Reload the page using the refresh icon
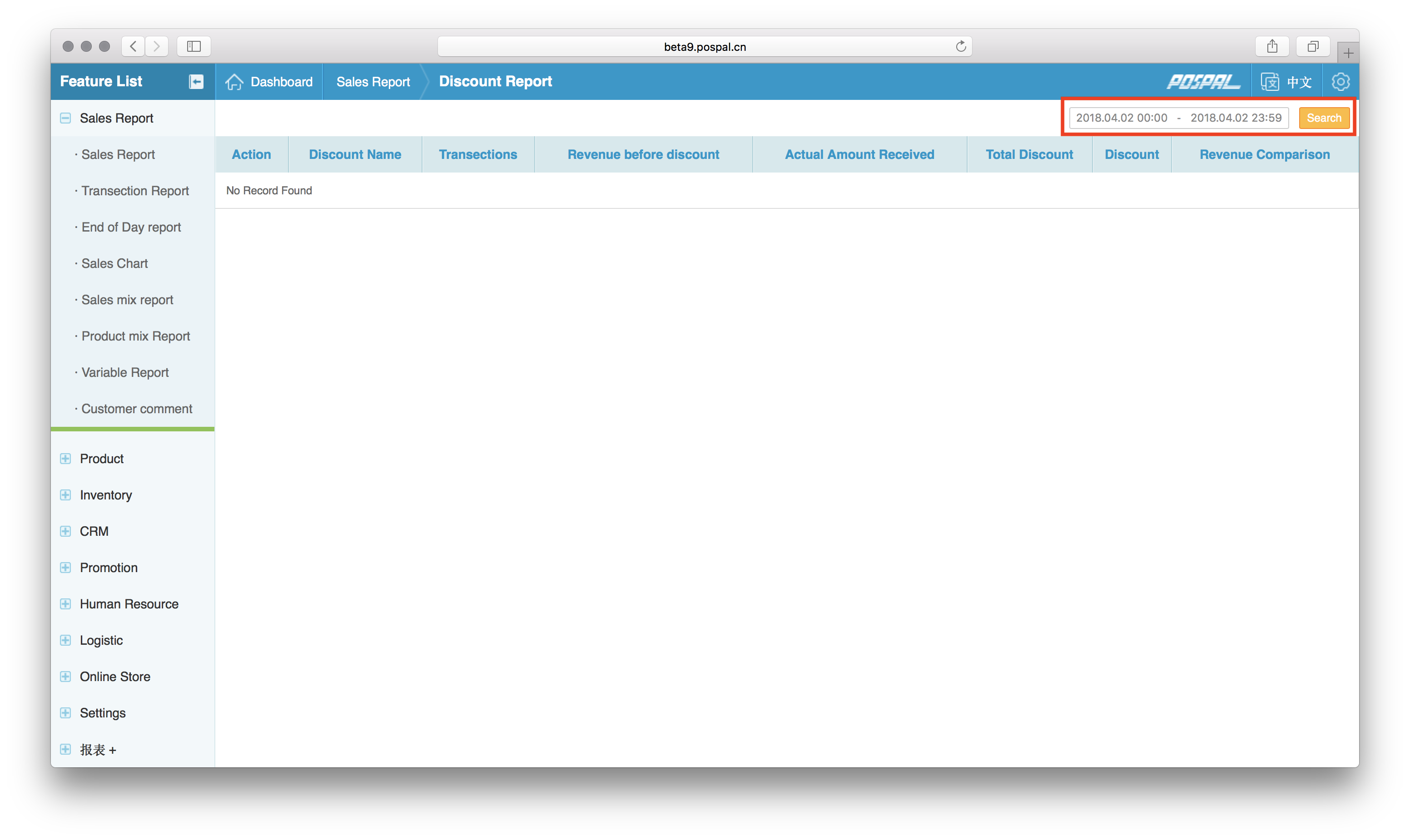 [960, 46]
